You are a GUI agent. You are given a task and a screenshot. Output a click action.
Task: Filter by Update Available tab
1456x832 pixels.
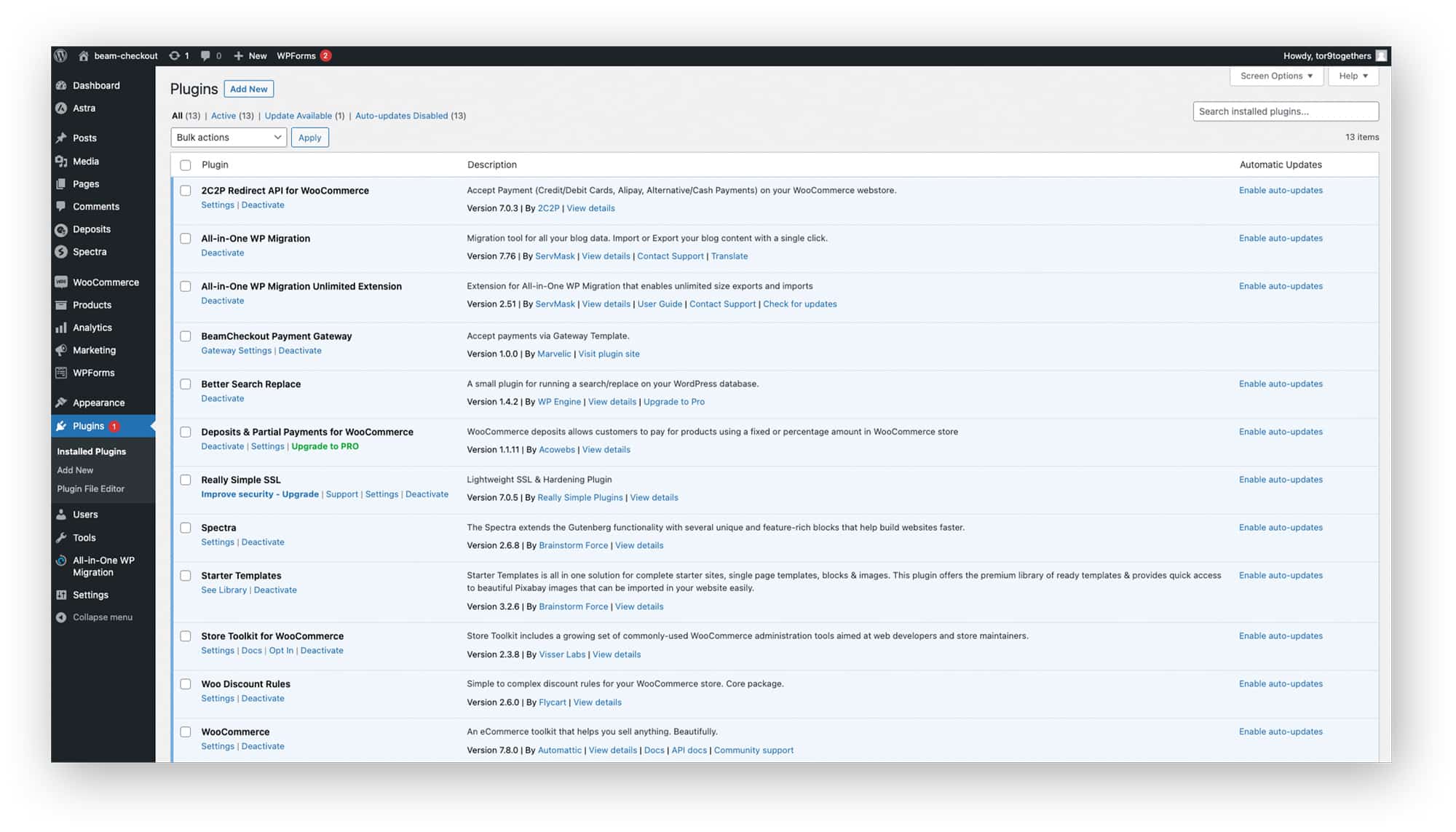tap(298, 116)
